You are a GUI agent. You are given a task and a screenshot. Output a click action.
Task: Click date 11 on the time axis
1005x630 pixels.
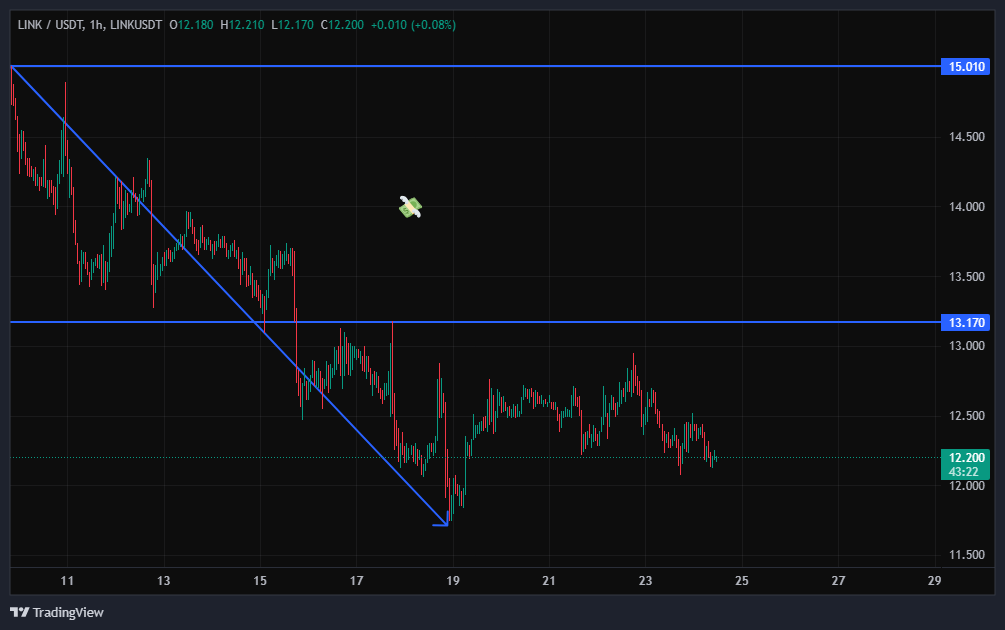[x=67, y=581]
